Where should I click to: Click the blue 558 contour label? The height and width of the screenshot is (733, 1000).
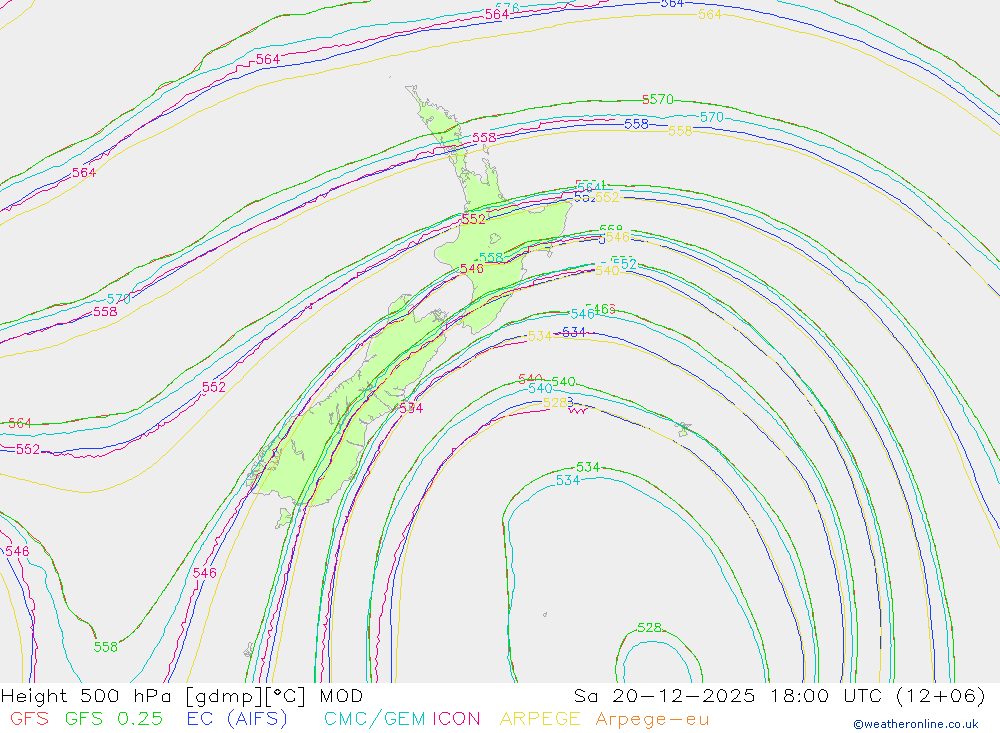[636, 124]
